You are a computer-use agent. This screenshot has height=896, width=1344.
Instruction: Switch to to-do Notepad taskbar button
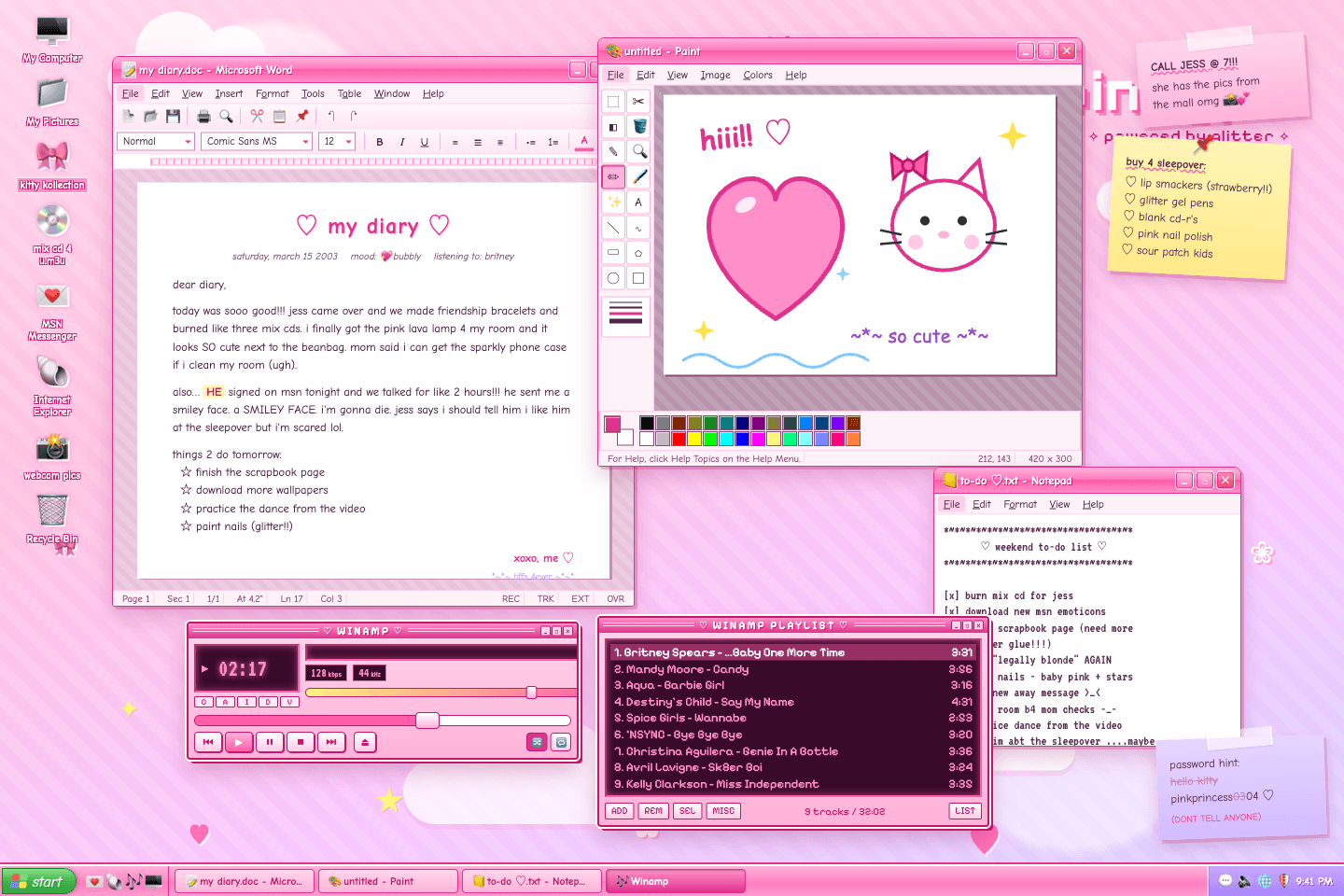(x=531, y=881)
